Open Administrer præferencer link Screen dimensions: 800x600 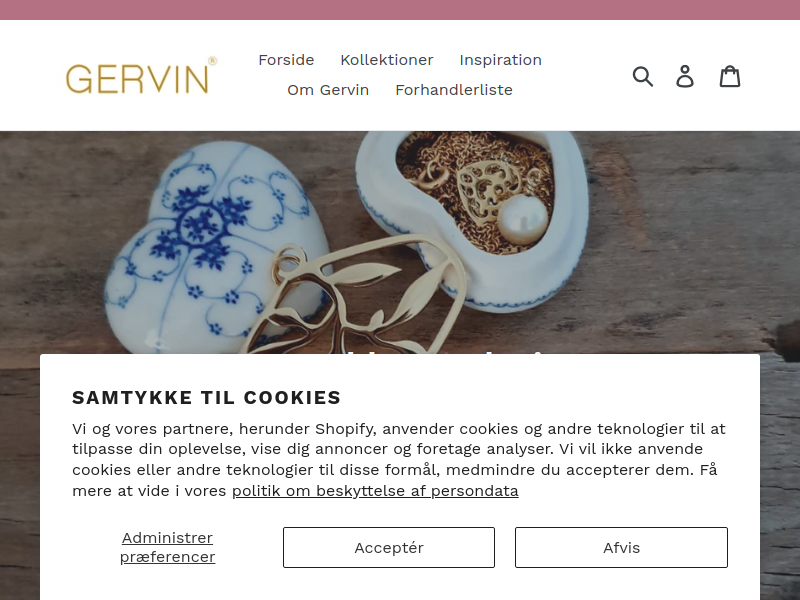(167, 547)
